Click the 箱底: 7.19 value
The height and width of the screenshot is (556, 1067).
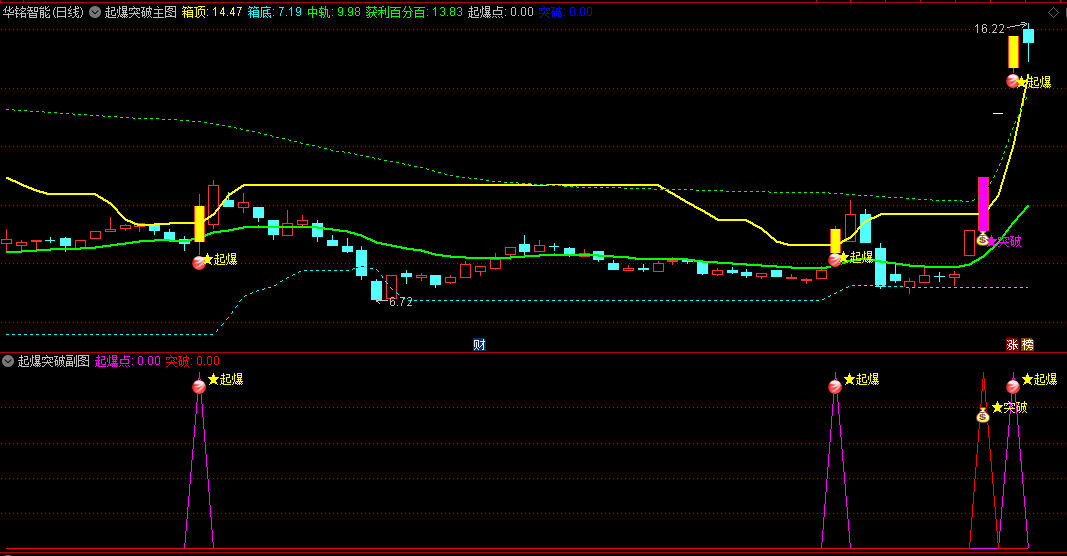click(x=274, y=12)
